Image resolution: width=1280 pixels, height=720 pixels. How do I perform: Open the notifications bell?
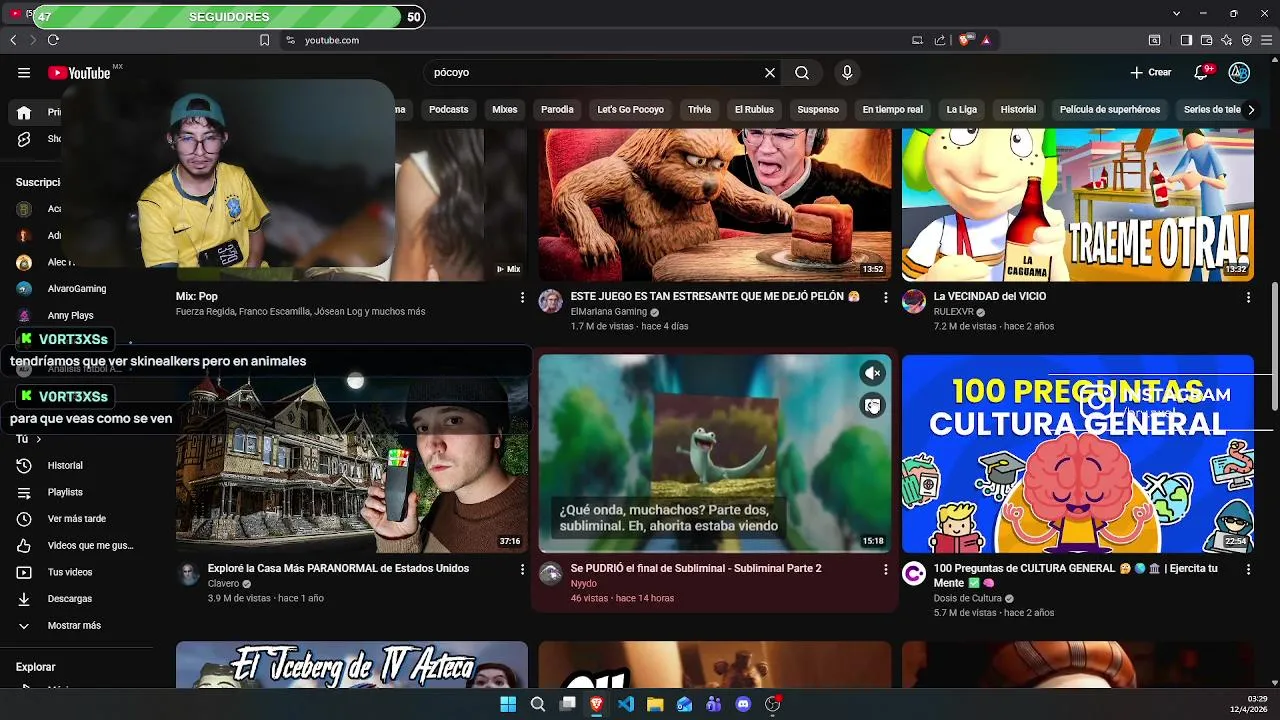coord(1203,73)
